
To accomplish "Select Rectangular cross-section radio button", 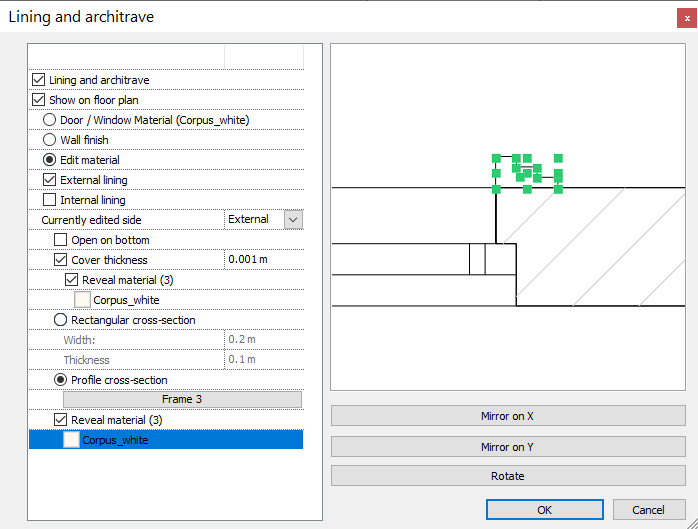I will pyautogui.click(x=61, y=320).
